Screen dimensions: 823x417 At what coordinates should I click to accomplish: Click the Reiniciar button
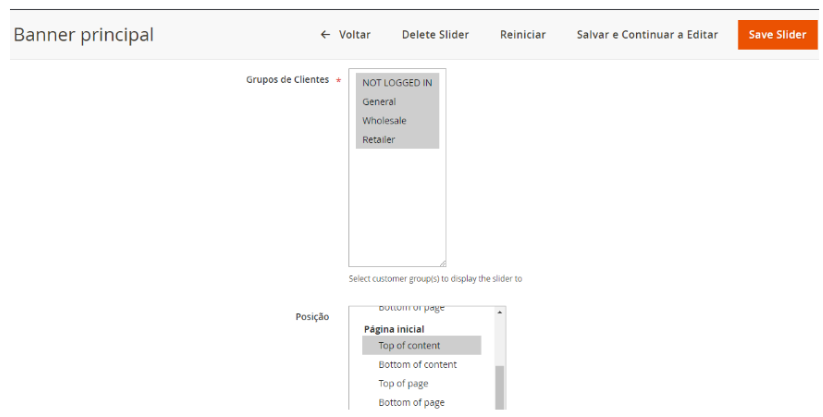point(522,35)
